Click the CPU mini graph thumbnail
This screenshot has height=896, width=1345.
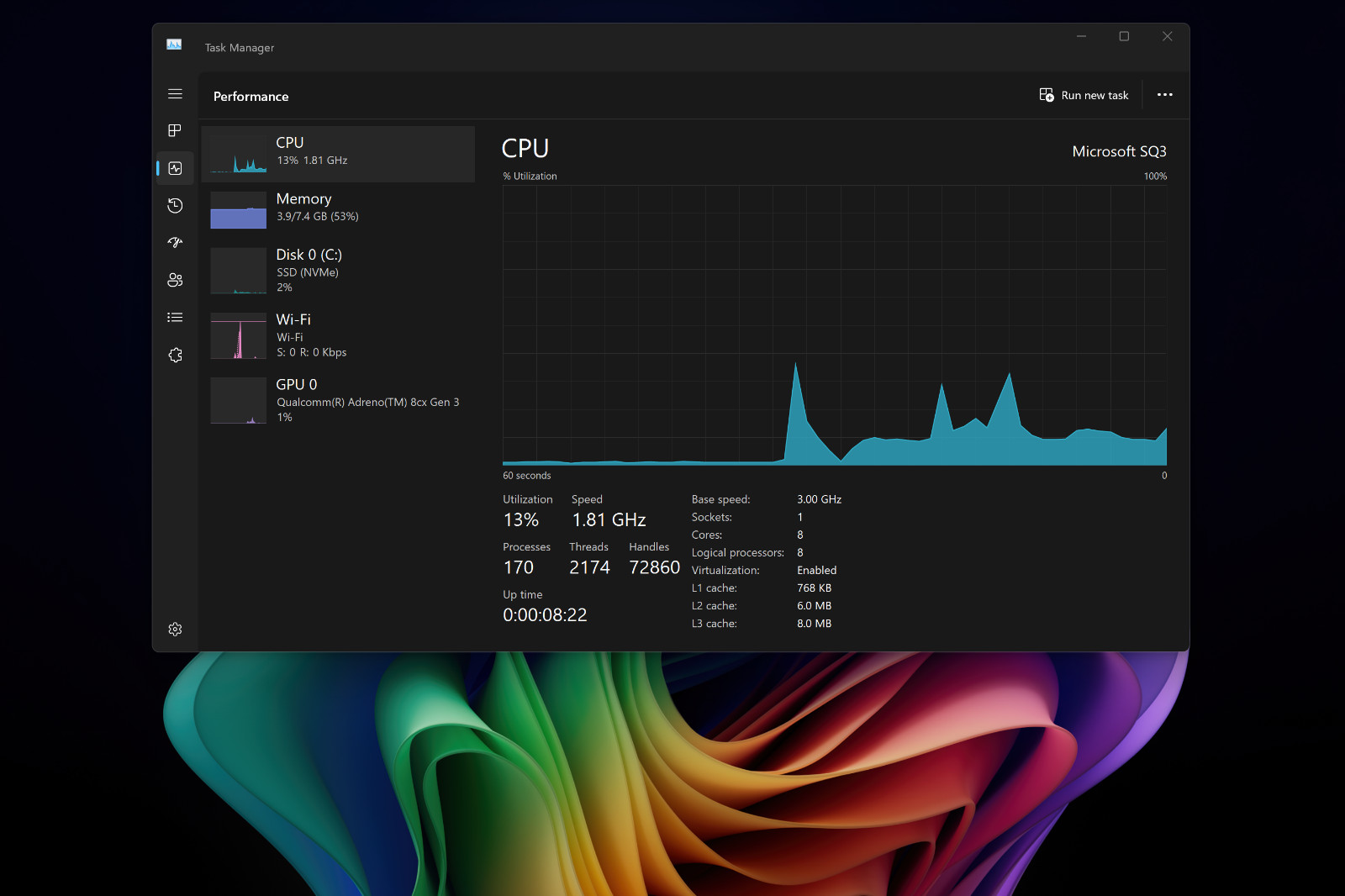(239, 154)
